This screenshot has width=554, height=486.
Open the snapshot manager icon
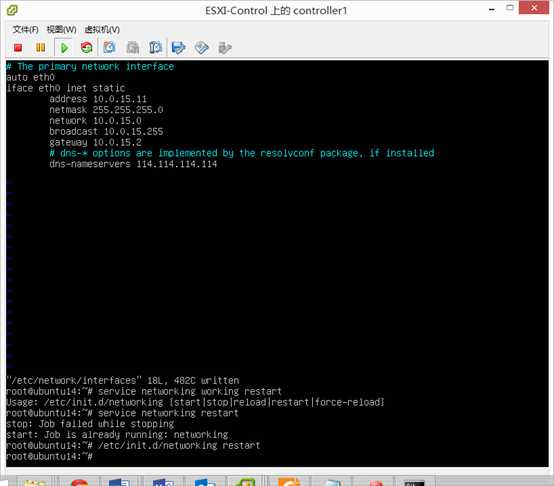pyautogui.click(x=155, y=47)
